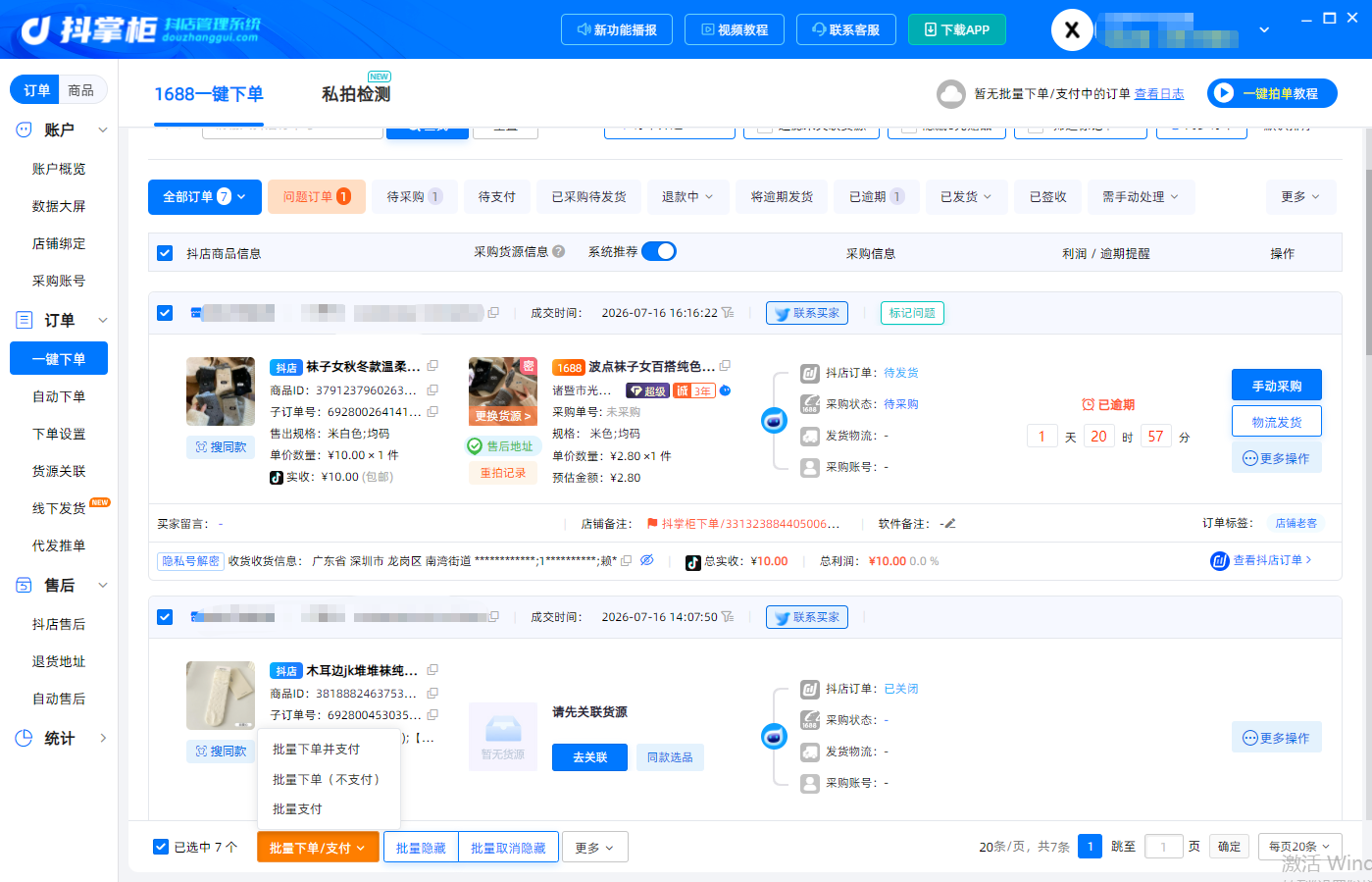
Task: Open the 查看日志 link
Action: pos(1159,94)
